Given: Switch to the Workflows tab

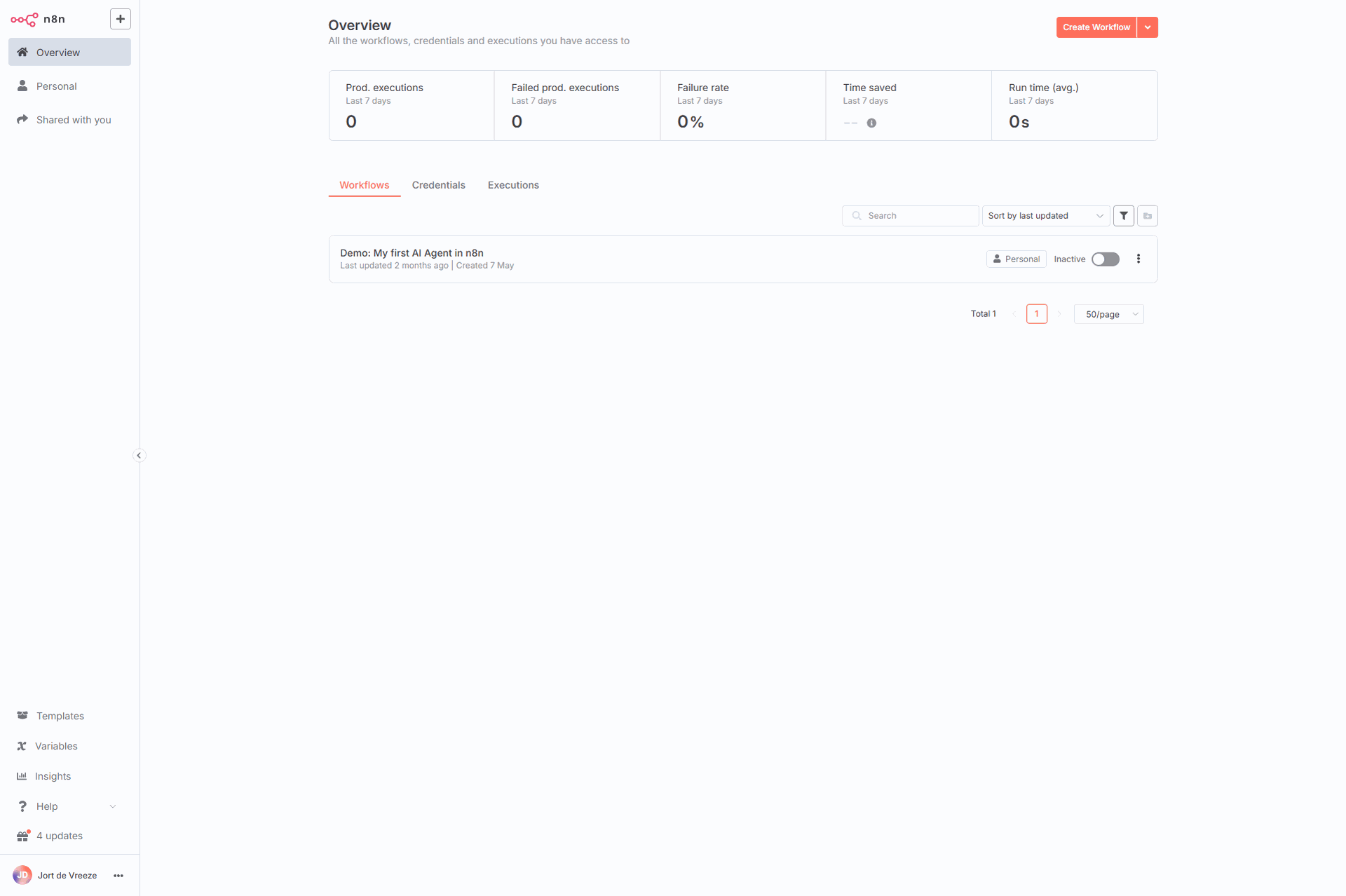Looking at the screenshot, I should (365, 185).
